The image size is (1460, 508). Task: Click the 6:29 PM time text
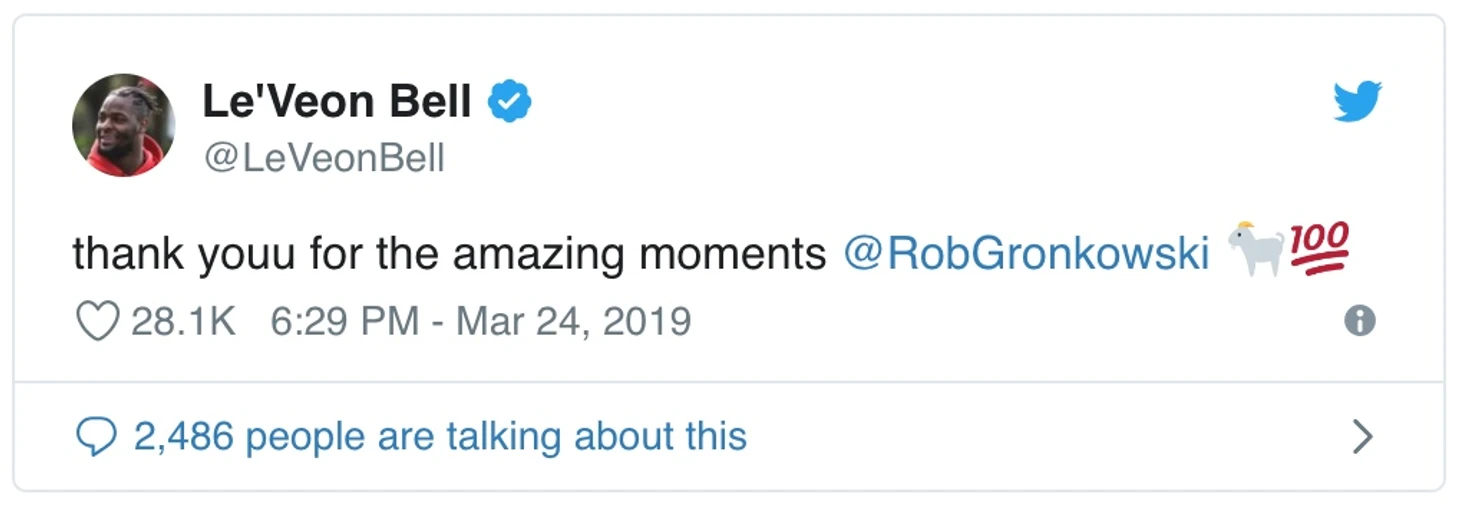[344, 322]
